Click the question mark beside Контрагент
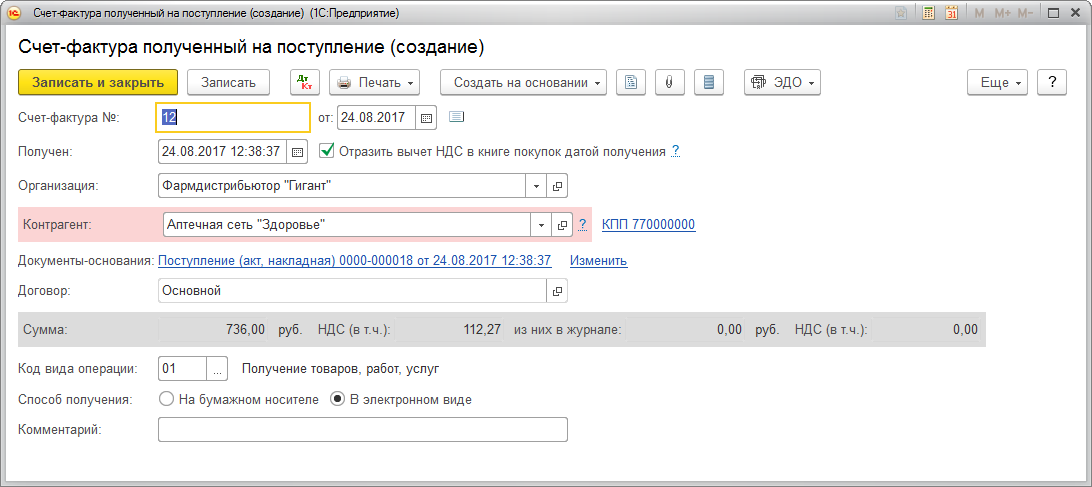 tap(584, 224)
